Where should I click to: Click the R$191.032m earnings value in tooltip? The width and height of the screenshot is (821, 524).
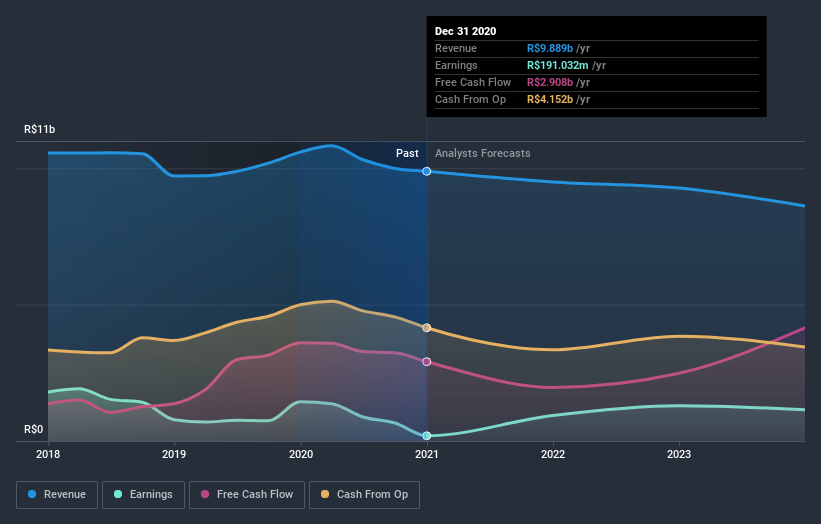558,65
